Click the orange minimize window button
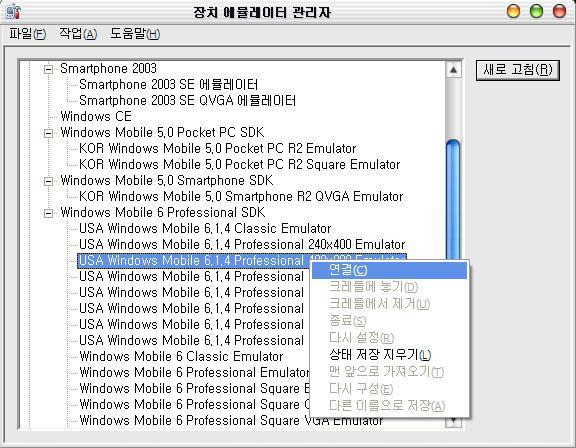The image size is (576, 448). 513,11
